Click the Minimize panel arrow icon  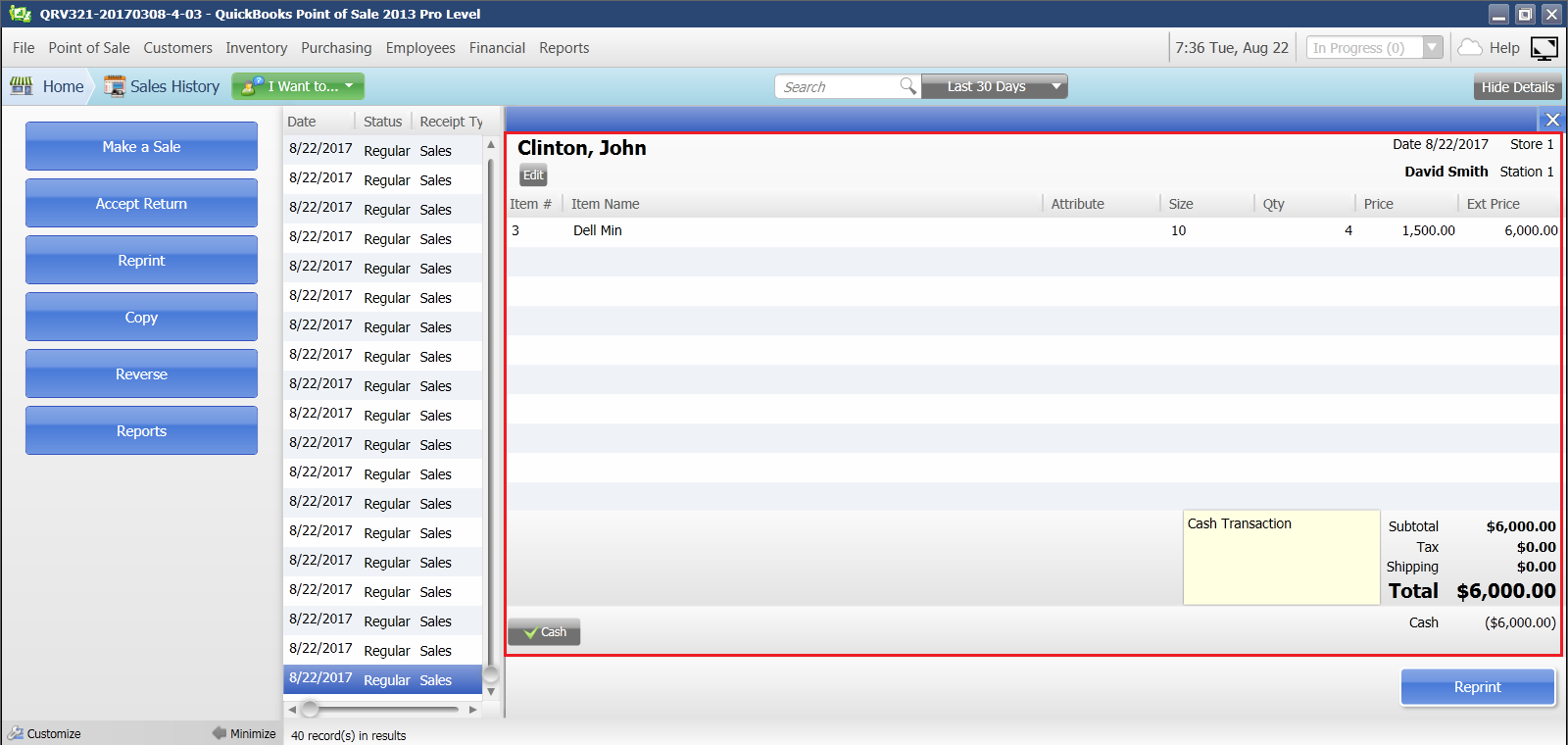pyautogui.click(x=220, y=733)
